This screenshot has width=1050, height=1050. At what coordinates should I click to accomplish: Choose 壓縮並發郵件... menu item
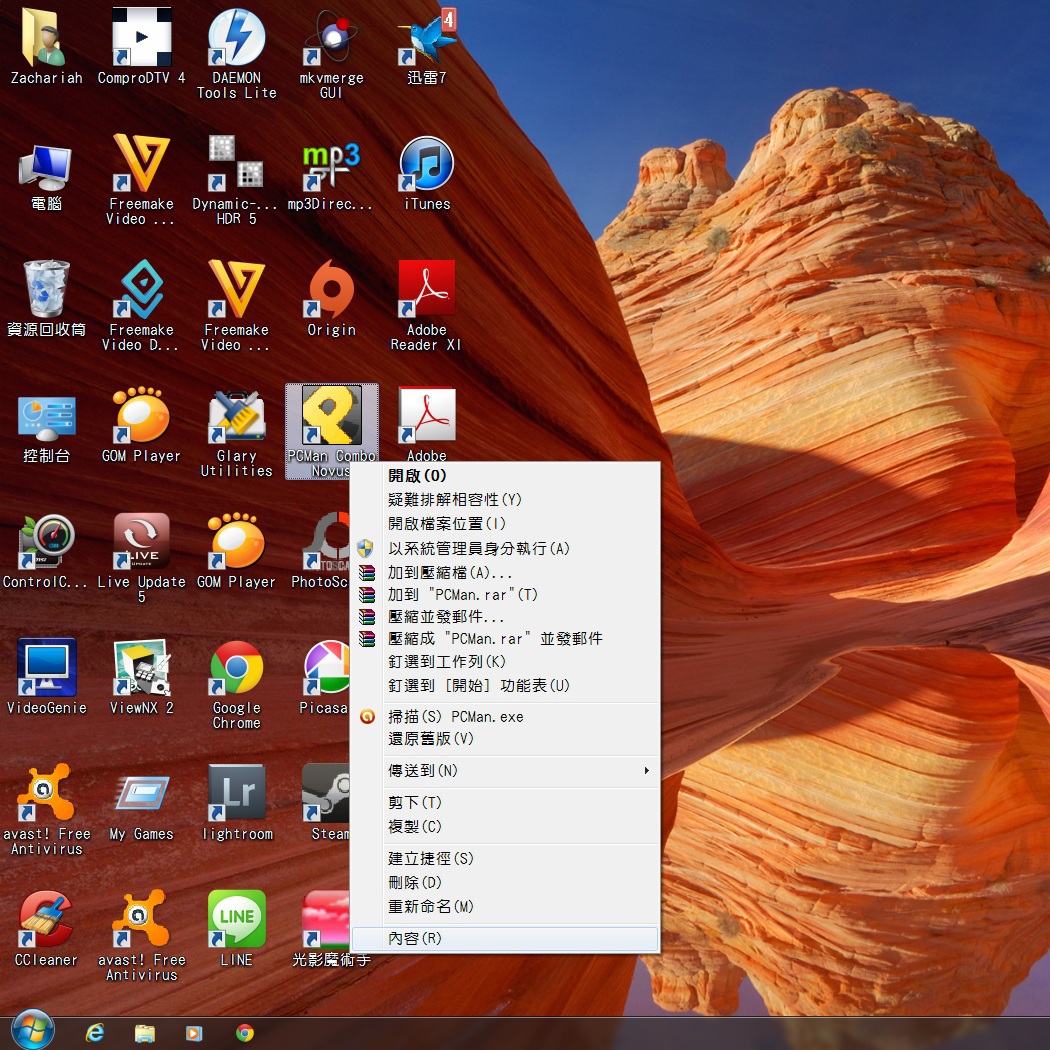(505, 617)
